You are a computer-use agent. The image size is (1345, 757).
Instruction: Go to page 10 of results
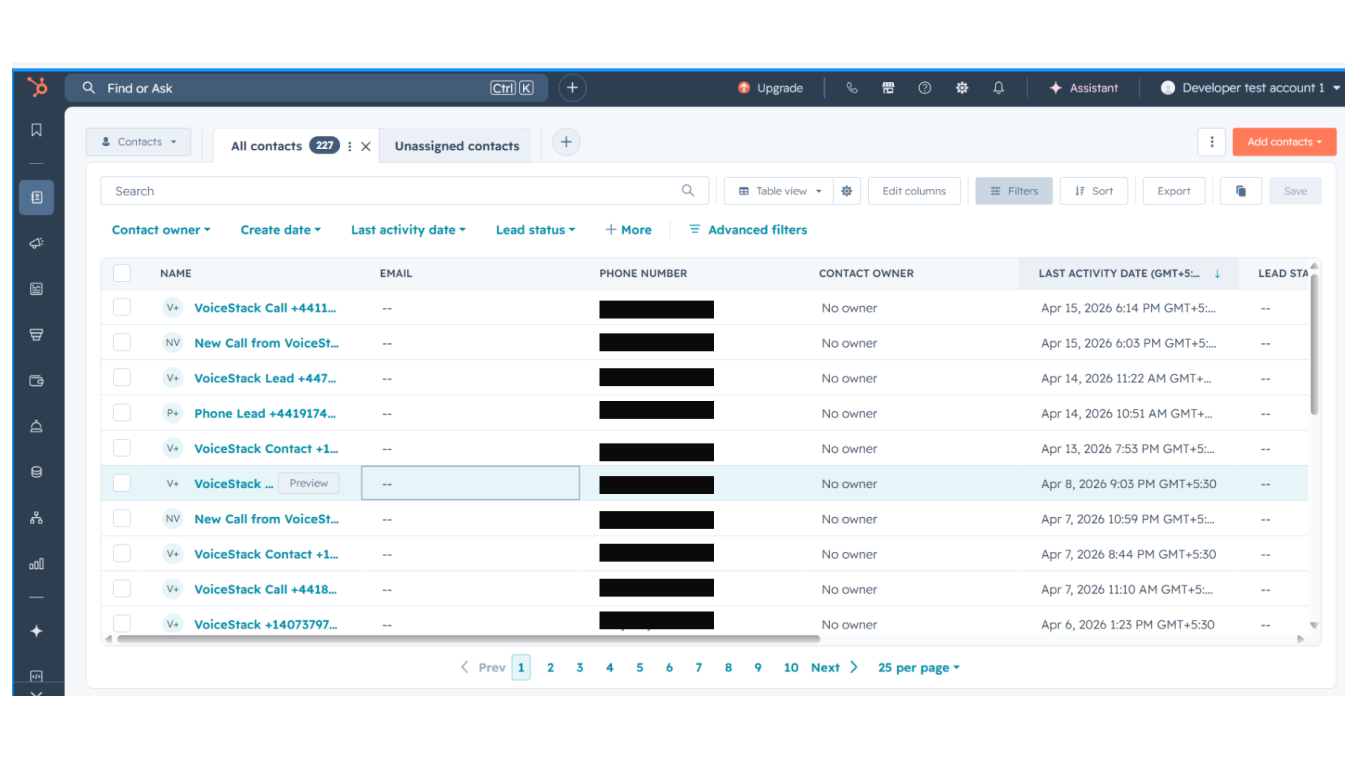coord(791,668)
